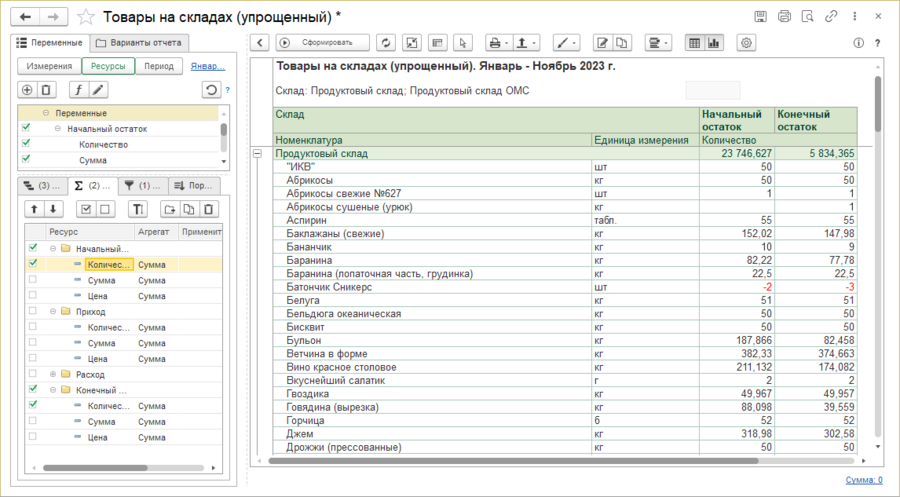Move resource up with the up arrow
Screen dimensions: 900x497
[34, 209]
